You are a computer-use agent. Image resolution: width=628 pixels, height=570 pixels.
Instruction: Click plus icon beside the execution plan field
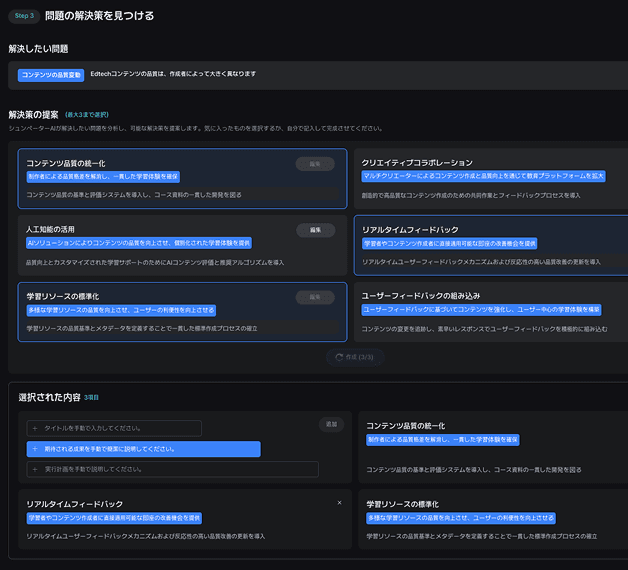click(x=35, y=469)
